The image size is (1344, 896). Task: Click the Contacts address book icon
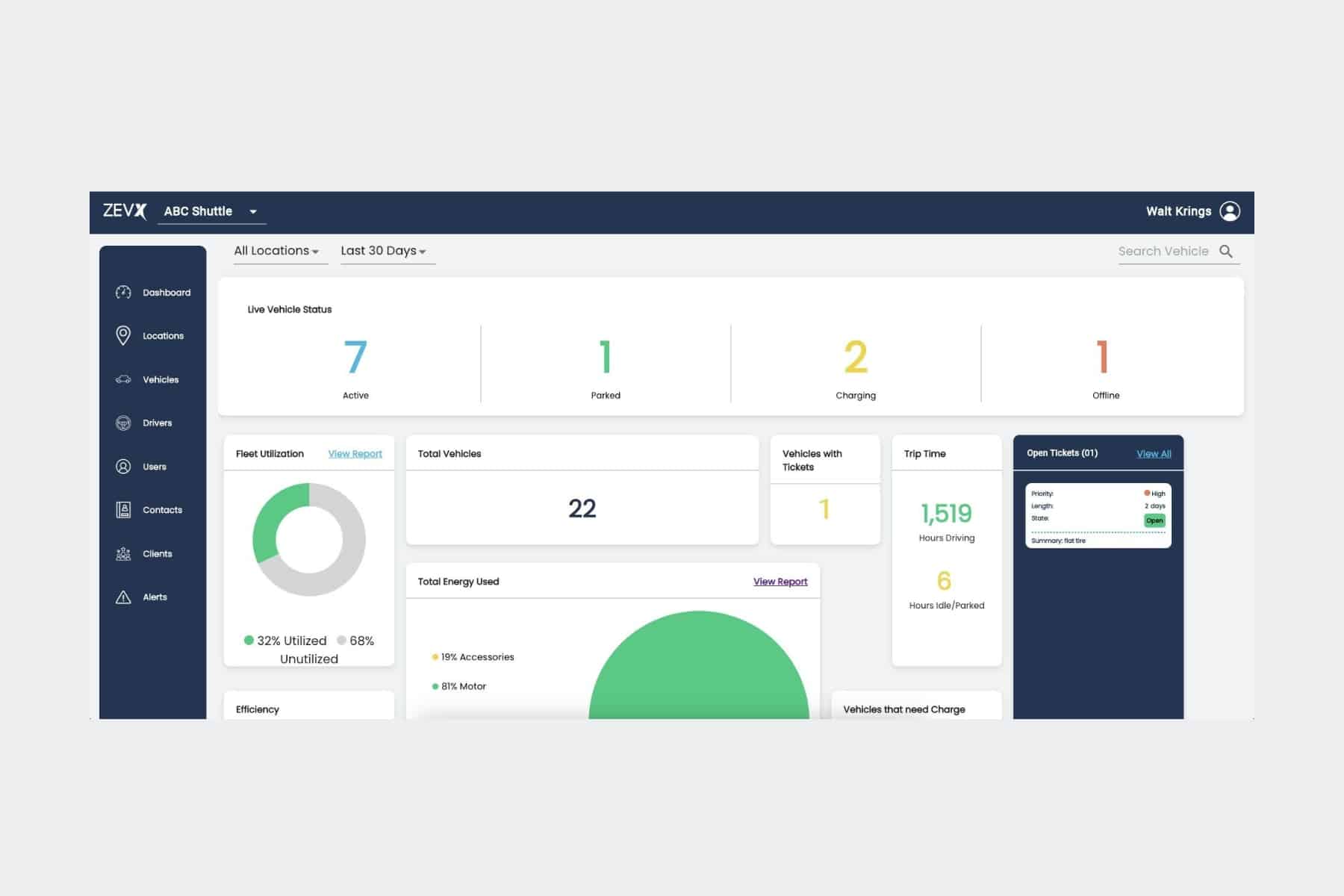click(x=123, y=510)
